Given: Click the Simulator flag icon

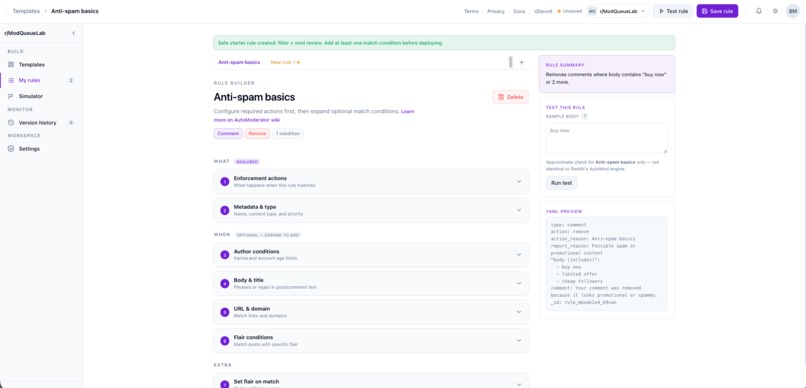Looking at the screenshot, I should point(11,96).
